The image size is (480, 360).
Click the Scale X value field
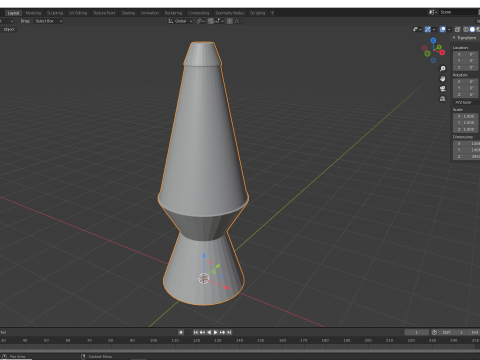(466, 116)
